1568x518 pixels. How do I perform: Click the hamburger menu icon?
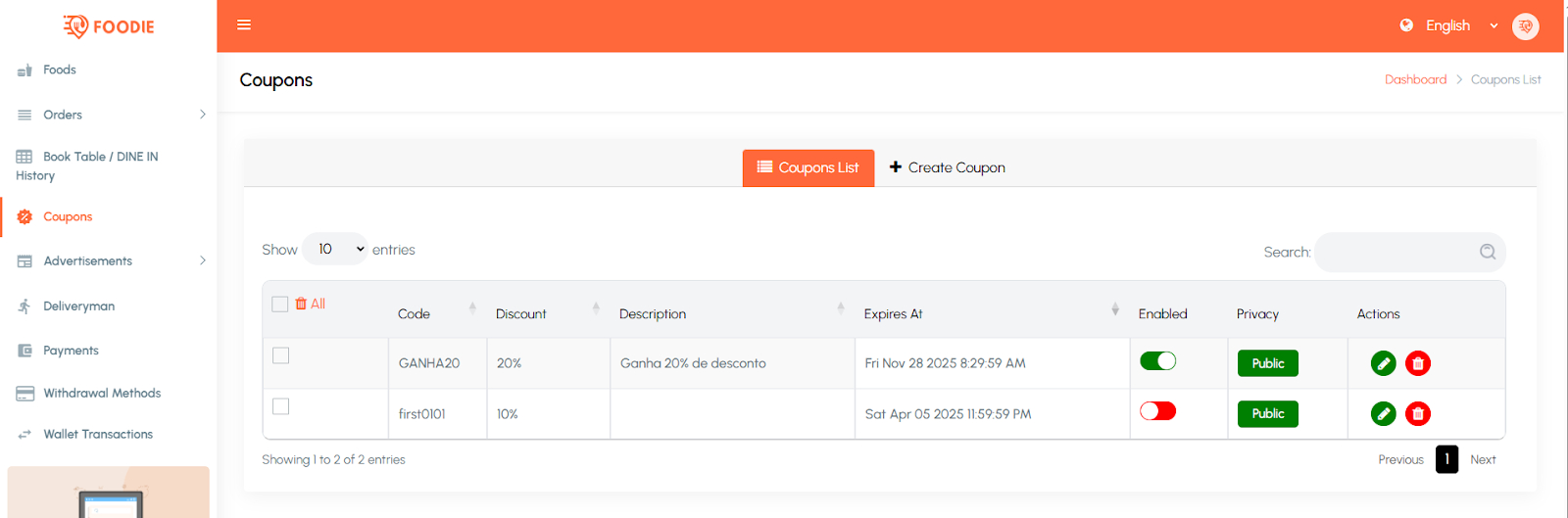(244, 25)
